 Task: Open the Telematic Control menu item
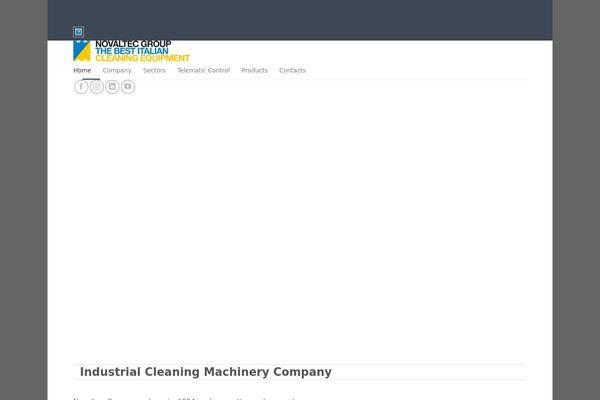204,70
